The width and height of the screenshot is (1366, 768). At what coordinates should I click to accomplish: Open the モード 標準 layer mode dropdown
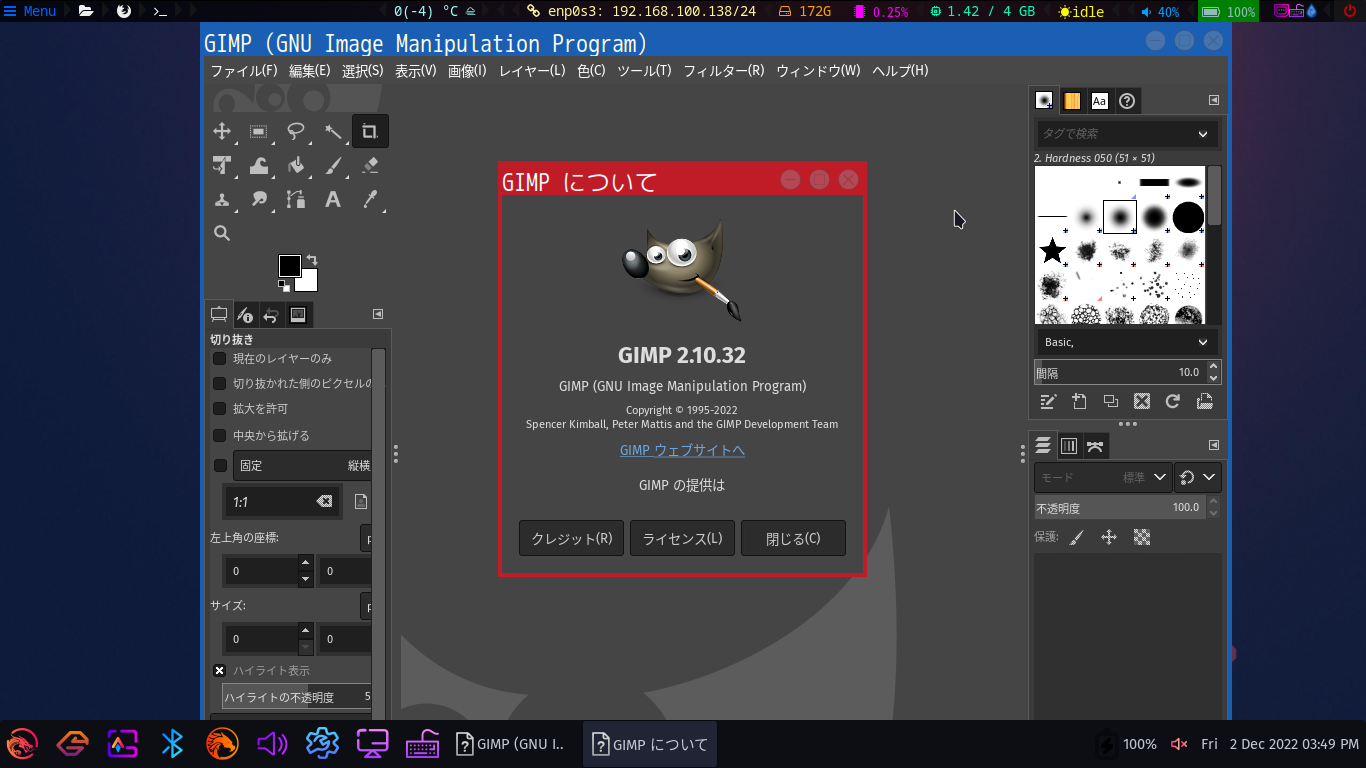coord(1102,478)
